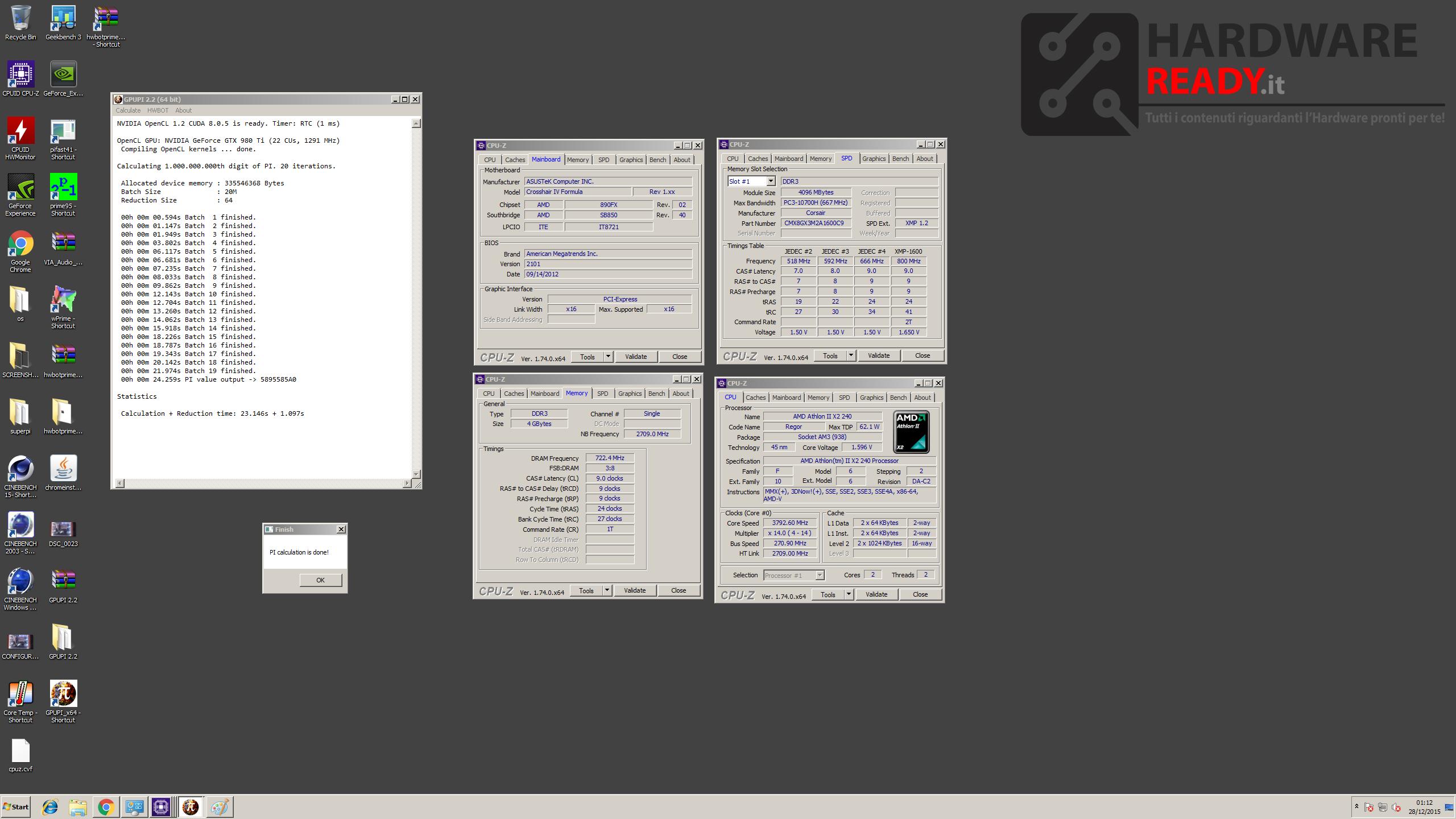Image resolution: width=1456 pixels, height=819 pixels.
Task: Launch CINEBENCH 15 shortcut icon
Action: pos(20,477)
